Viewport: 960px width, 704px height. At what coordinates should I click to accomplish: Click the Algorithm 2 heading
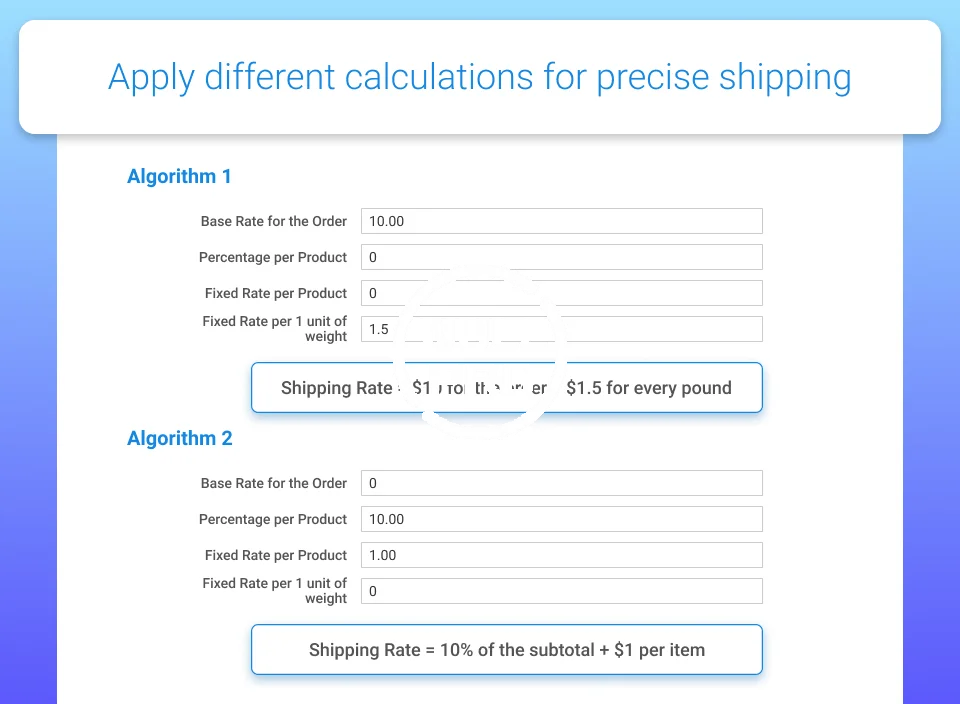179,439
